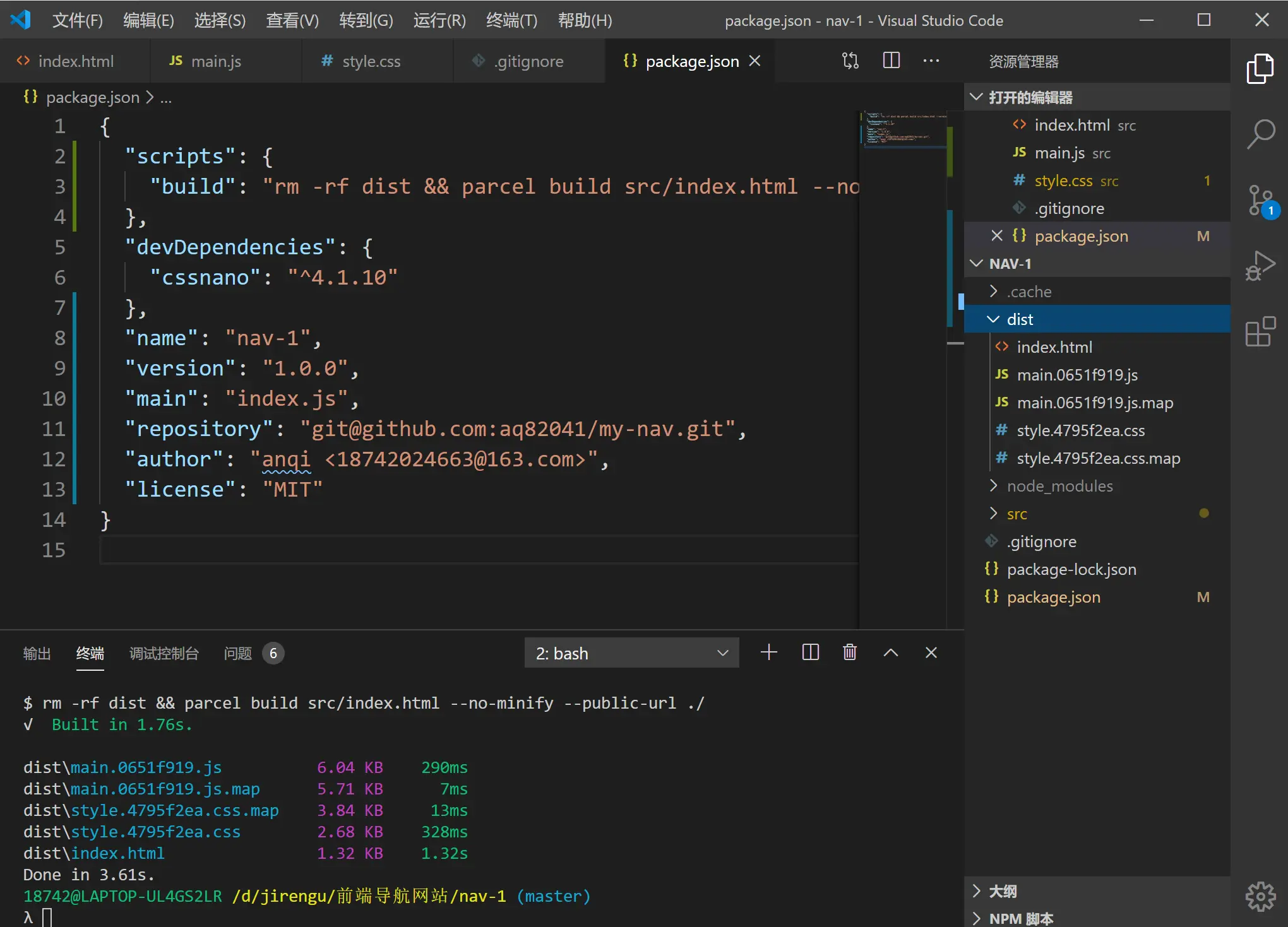
Task: Open the Manage gear icon
Action: pyautogui.click(x=1260, y=896)
